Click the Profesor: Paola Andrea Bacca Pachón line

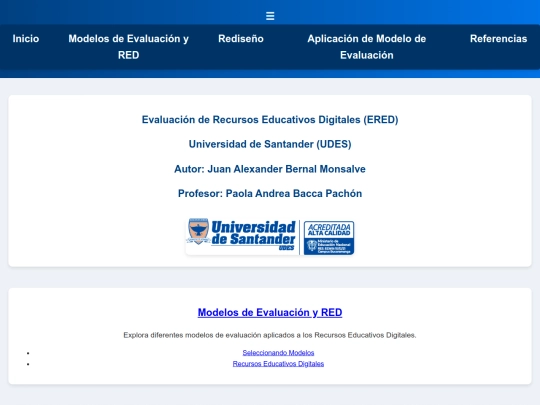tap(270, 194)
